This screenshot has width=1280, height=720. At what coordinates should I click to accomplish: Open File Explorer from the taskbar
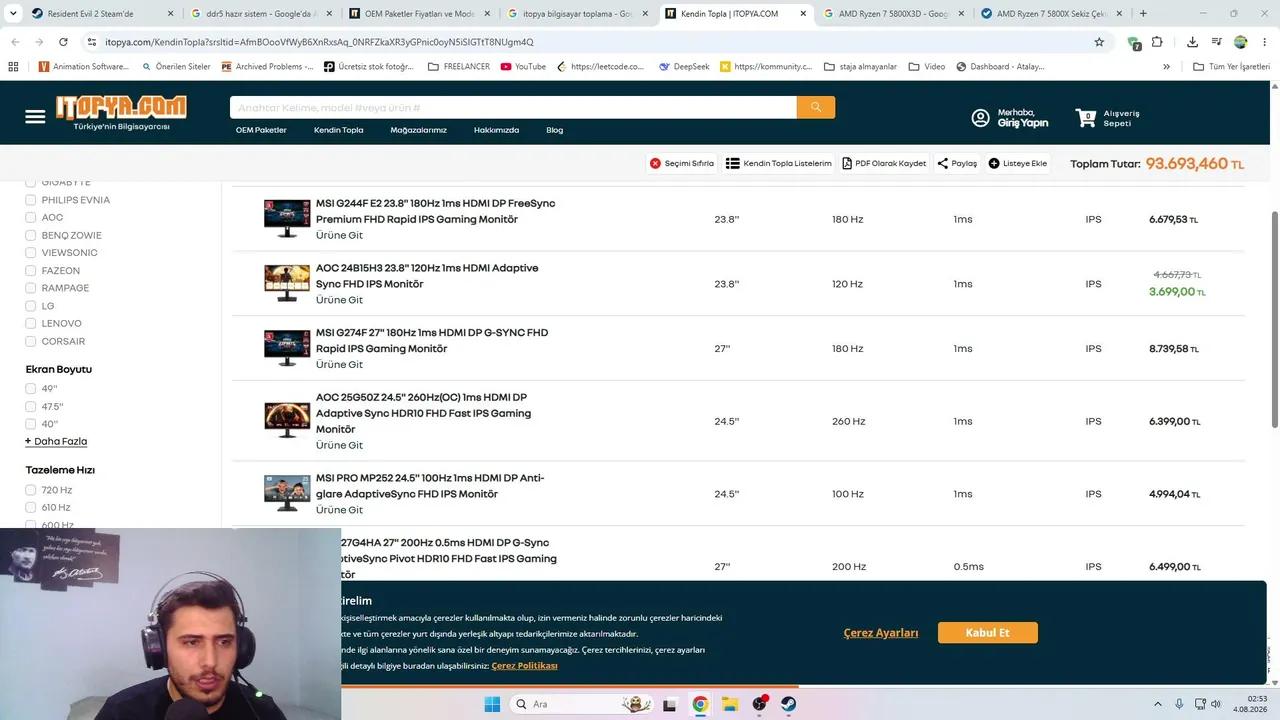(x=730, y=704)
